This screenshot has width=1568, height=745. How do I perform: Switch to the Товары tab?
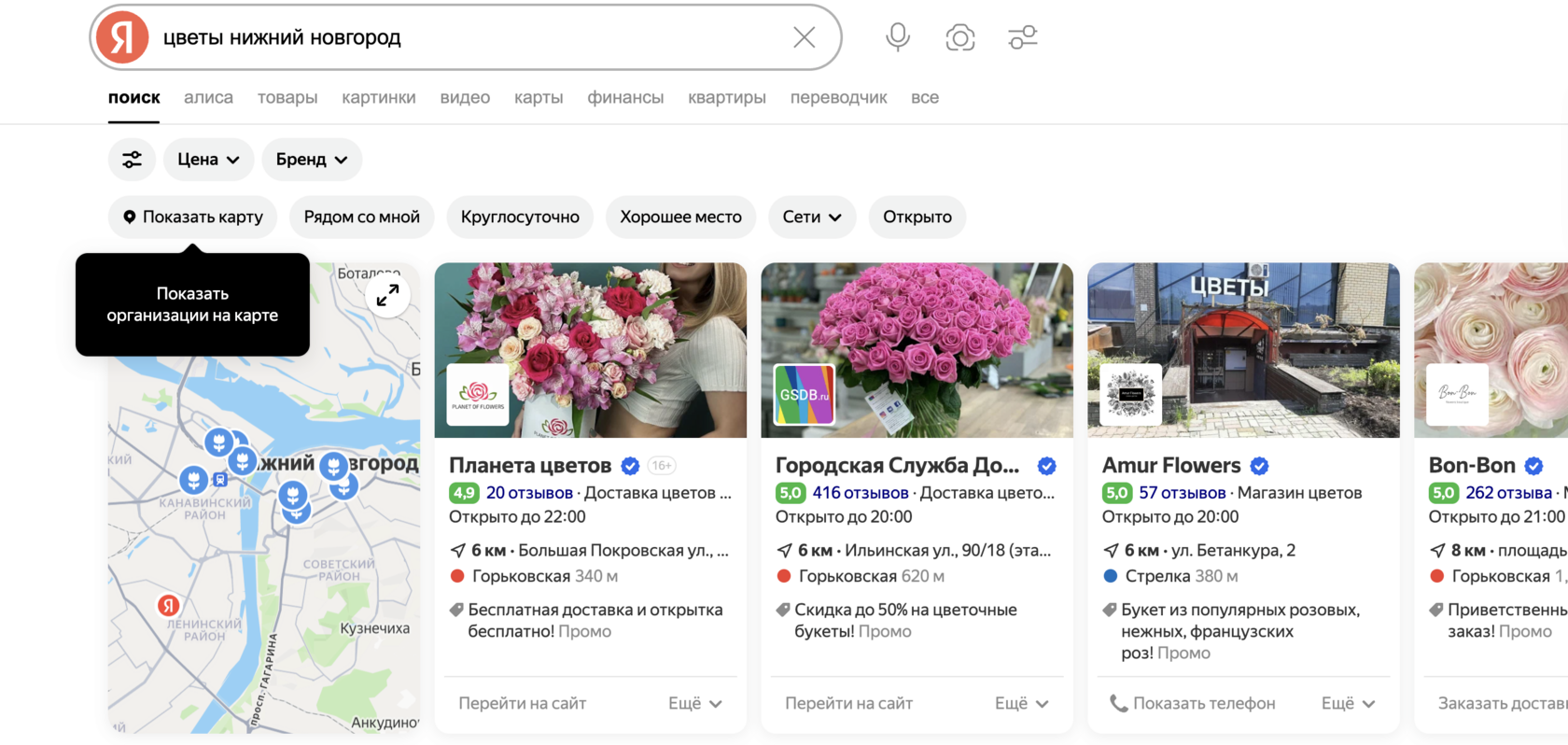point(287,98)
